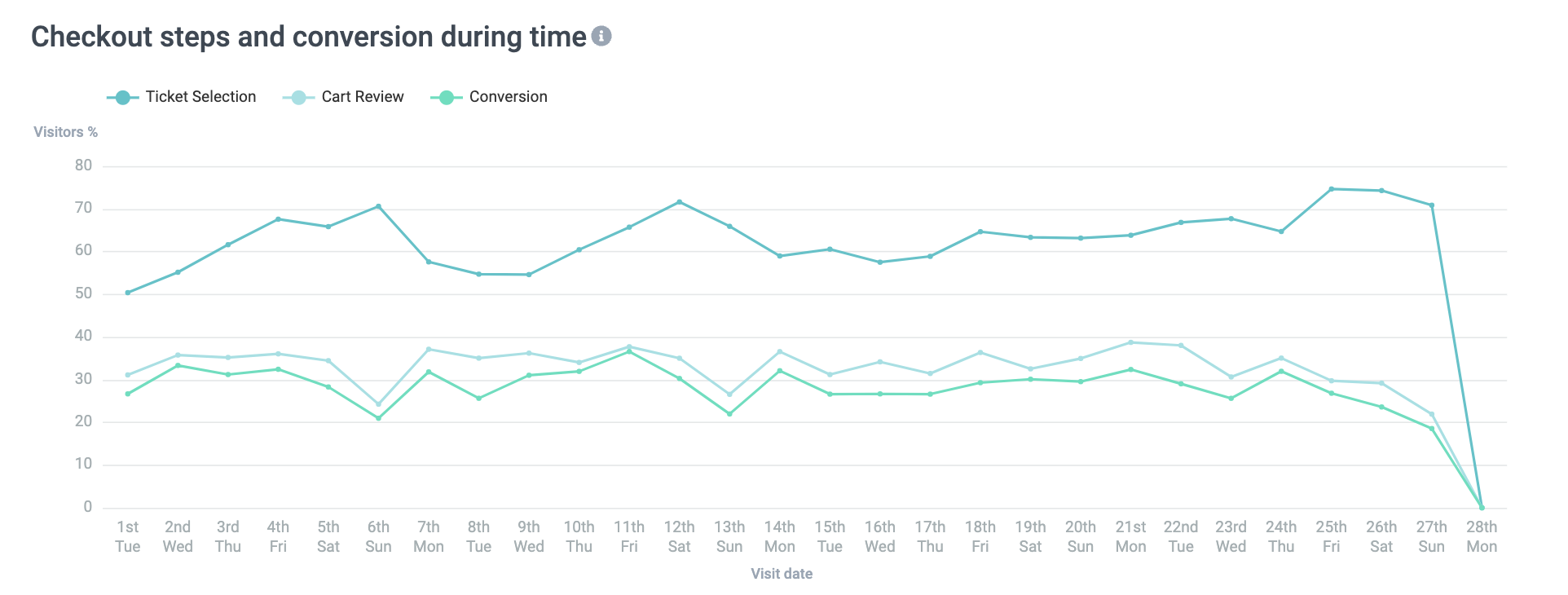Toggle the Ticket Selection legend entry

point(200,97)
